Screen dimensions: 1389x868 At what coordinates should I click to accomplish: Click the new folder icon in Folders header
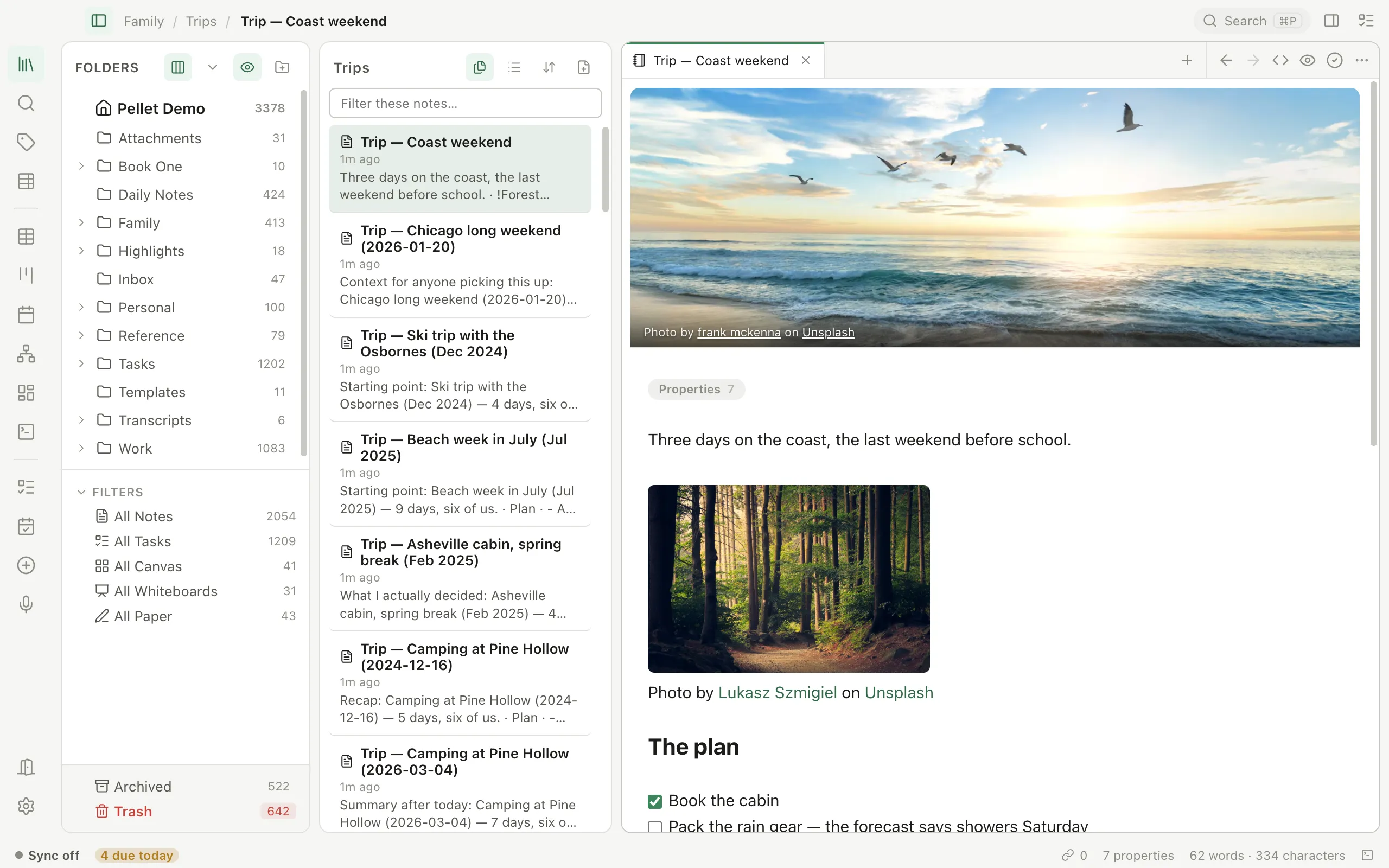(x=282, y=67)
